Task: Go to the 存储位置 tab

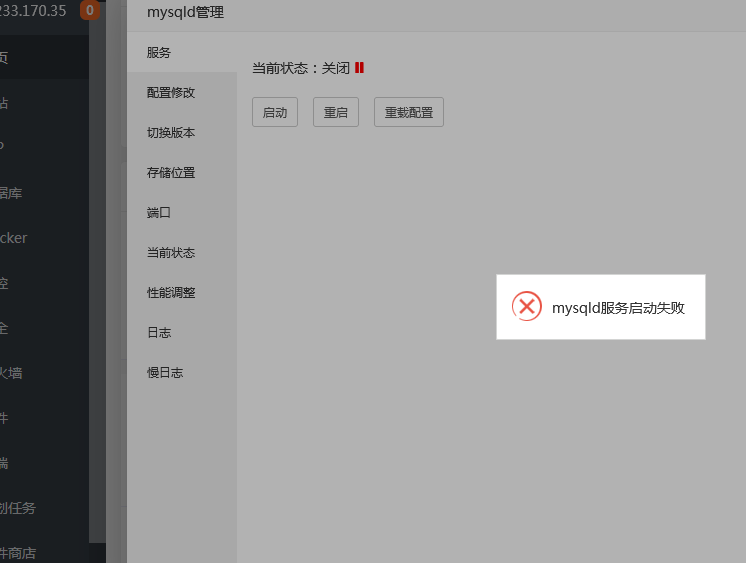Action: (171, 172)
